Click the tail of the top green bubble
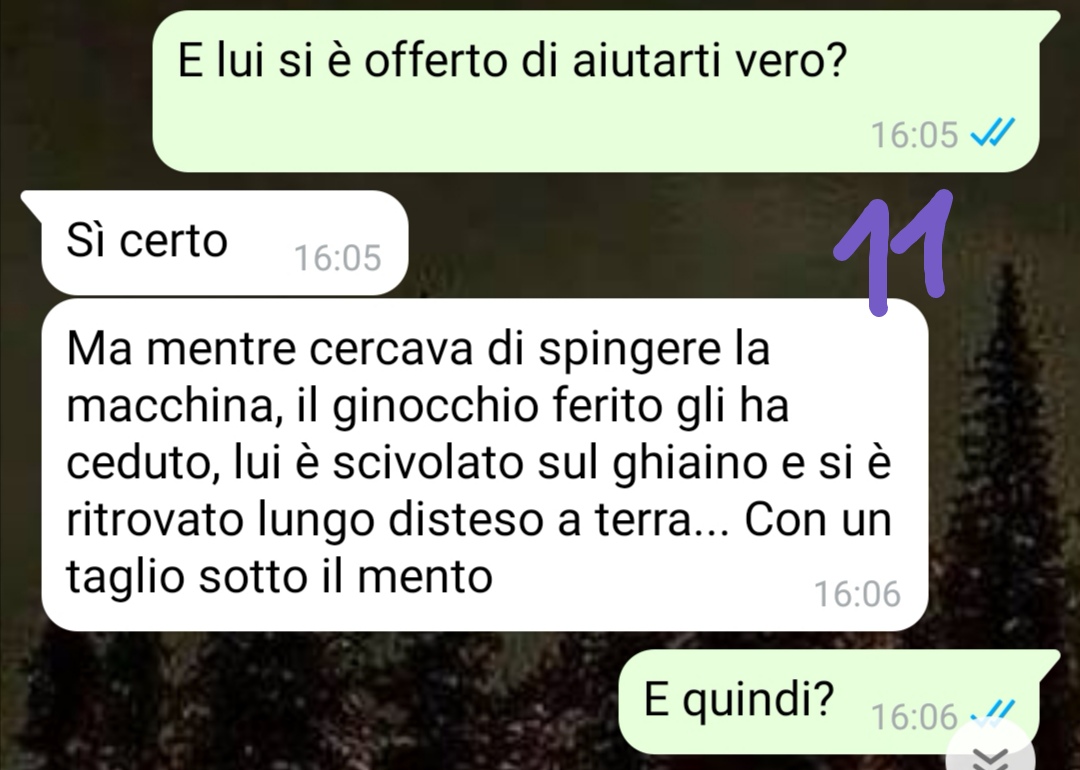The height and width of the screenshot is (770, 1080). 1050,22
